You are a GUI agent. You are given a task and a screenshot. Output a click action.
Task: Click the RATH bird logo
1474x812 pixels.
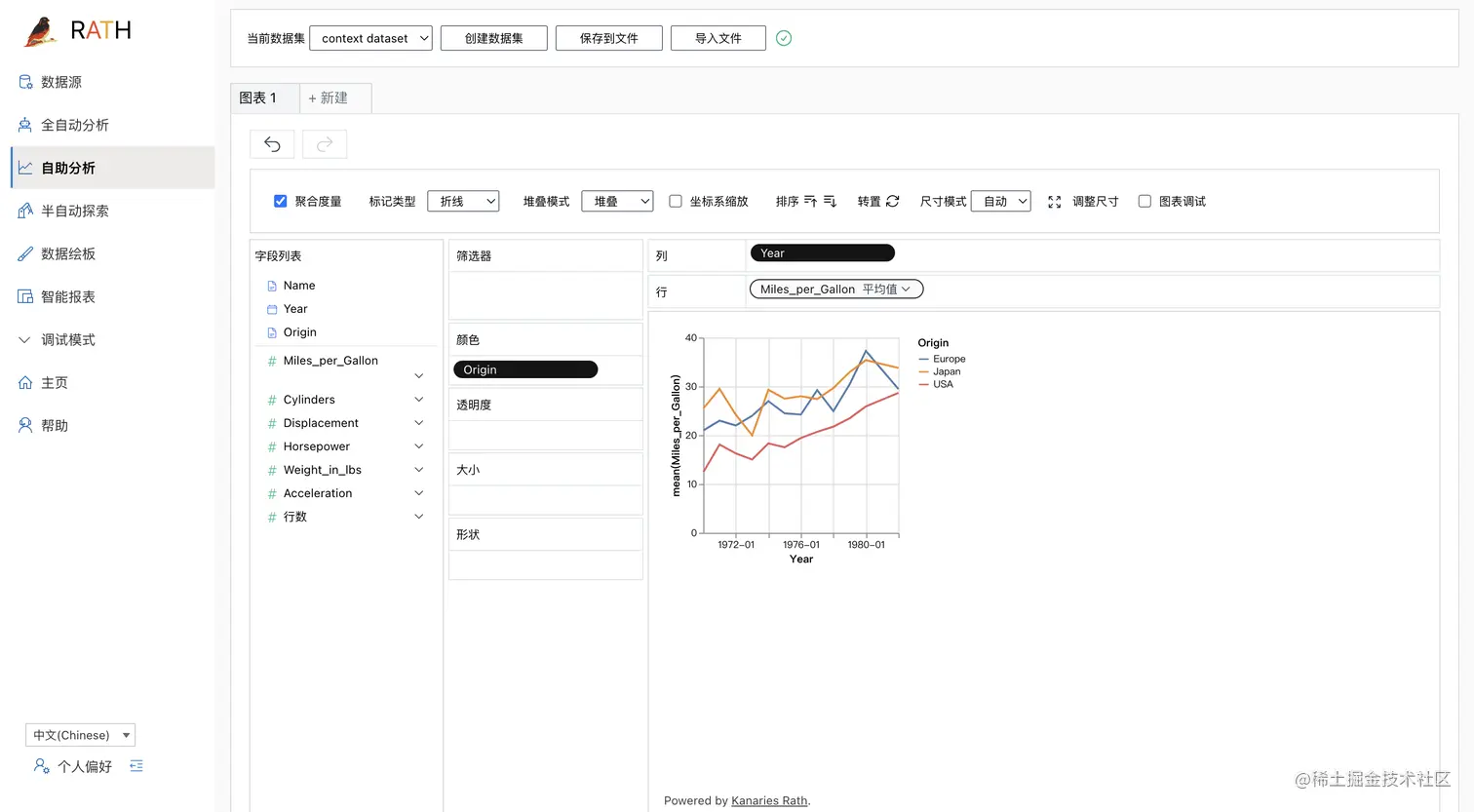pyautogui.click(x=39, y=31)
